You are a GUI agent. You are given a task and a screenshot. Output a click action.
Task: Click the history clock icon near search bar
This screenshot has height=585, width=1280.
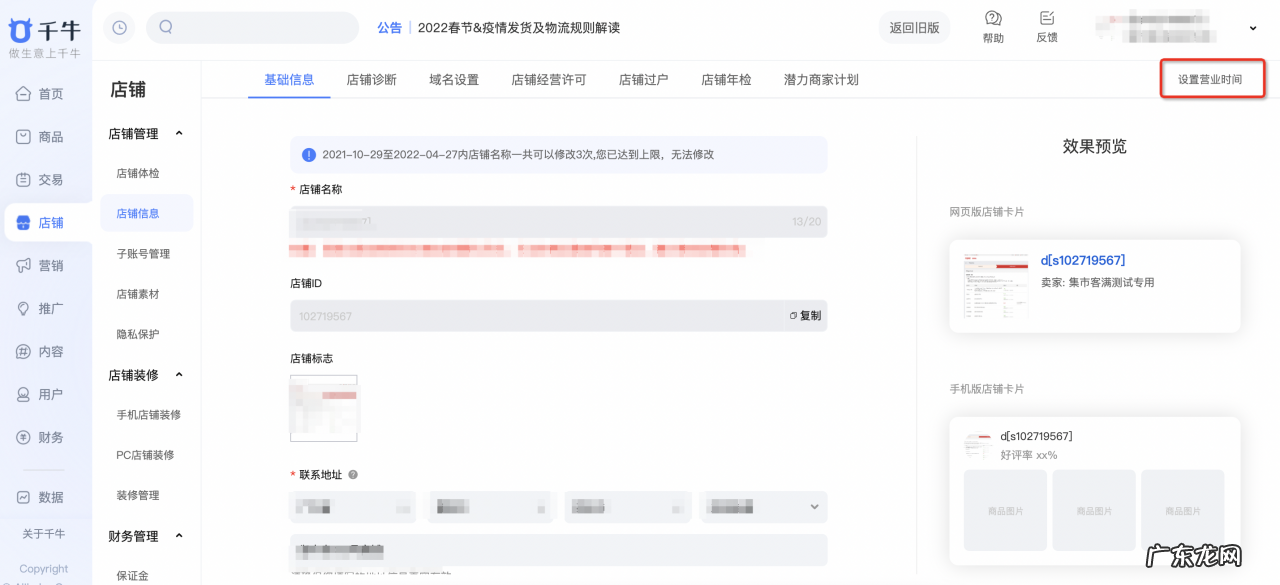[x=118, y=27]
